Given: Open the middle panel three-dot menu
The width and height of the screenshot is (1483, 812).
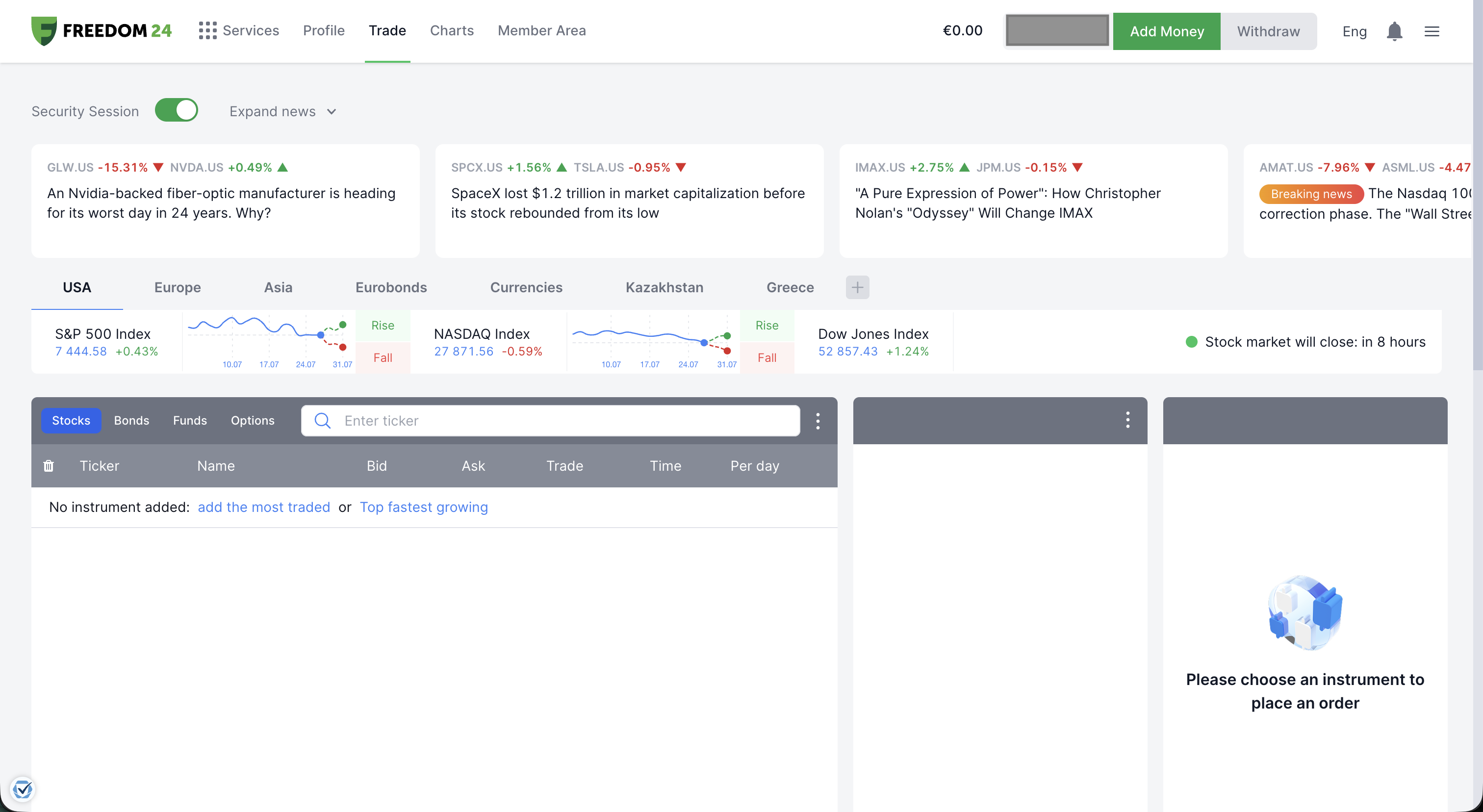Looking at the screenshot, I should 1127,420.
